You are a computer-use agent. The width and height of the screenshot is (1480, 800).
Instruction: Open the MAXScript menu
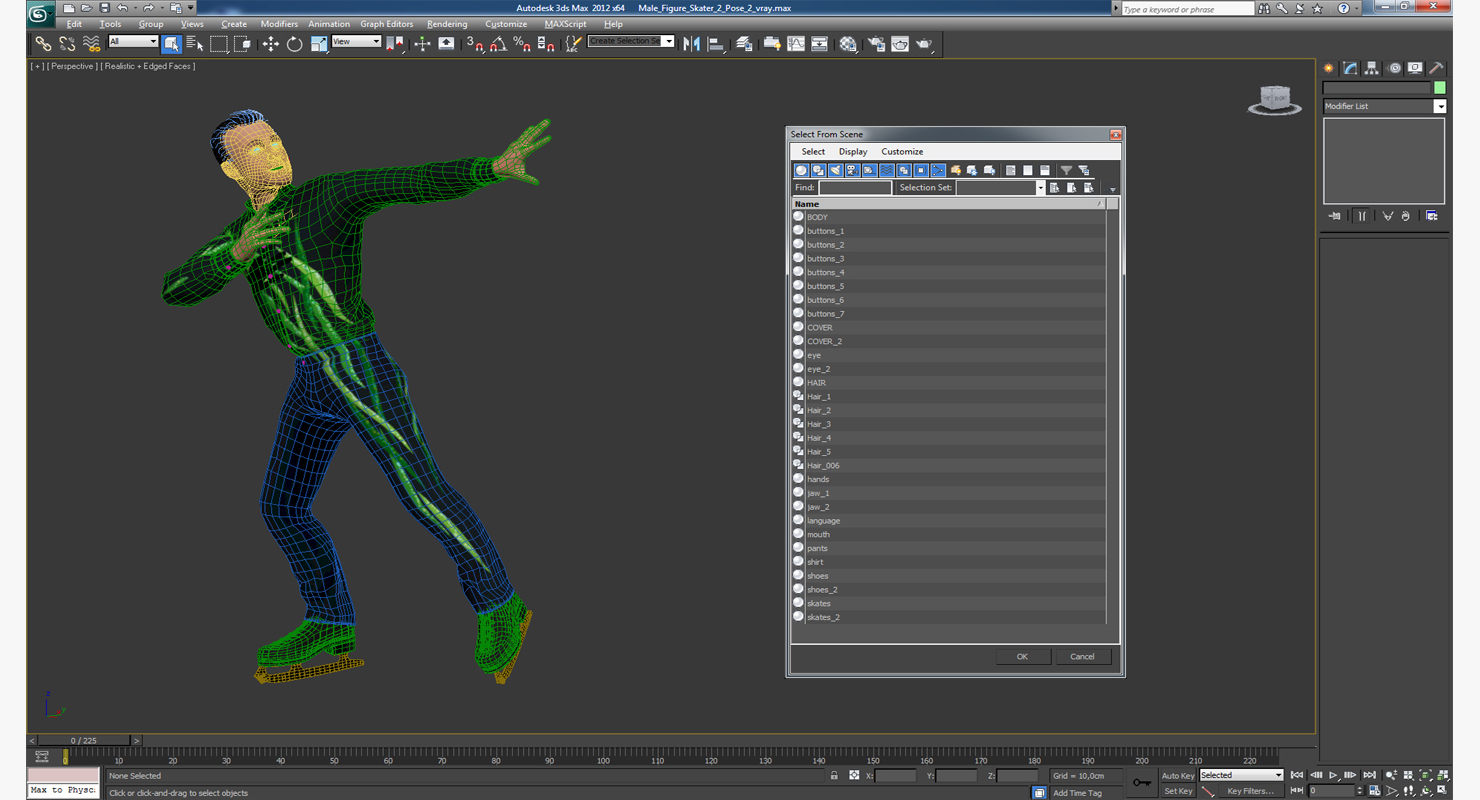pos(565,24)
